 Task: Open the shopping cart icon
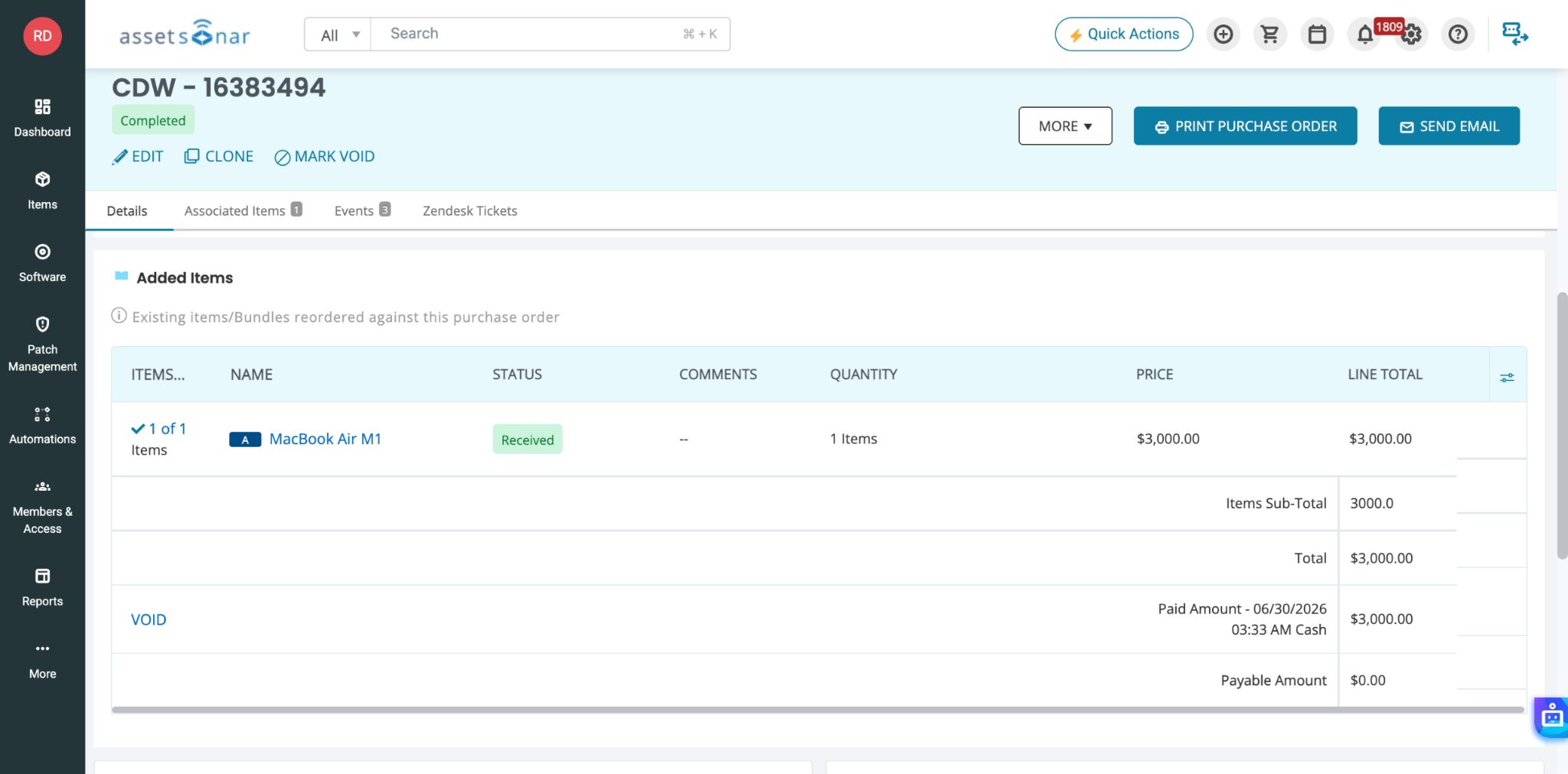(x=1269, y=34)
